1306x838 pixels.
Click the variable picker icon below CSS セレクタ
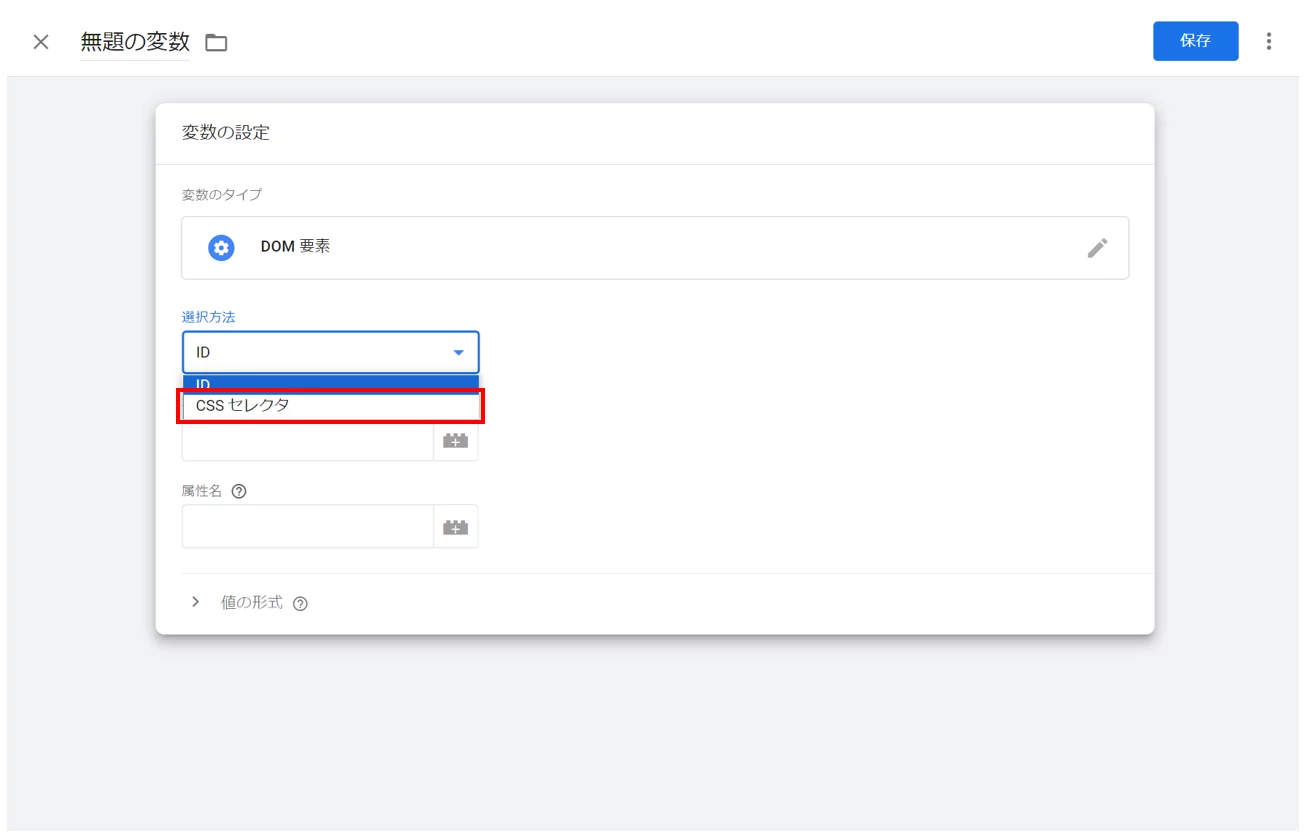[x=455, y=441]
